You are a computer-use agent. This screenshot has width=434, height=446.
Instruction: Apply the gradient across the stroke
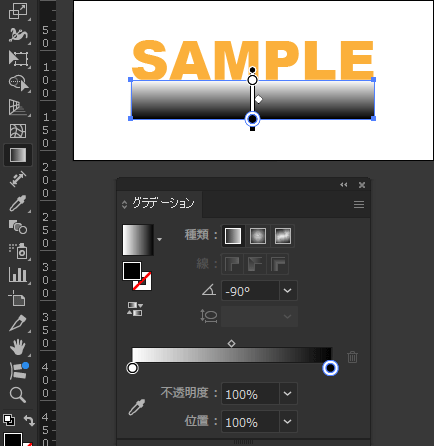(x=278, y=264)
